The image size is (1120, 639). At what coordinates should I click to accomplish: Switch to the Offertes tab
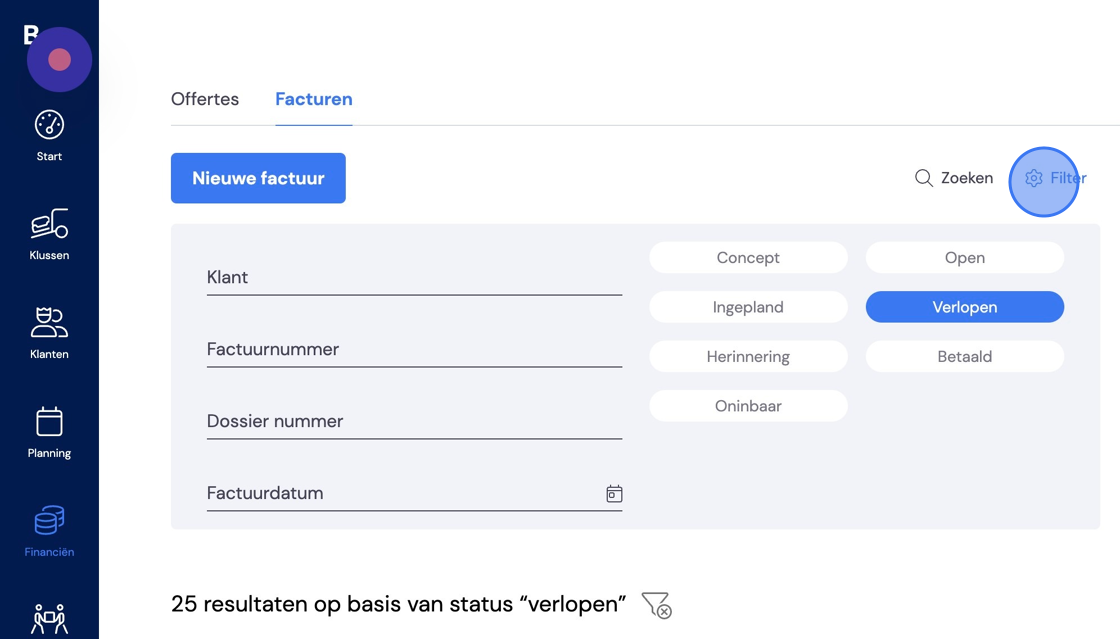point(205,99)
